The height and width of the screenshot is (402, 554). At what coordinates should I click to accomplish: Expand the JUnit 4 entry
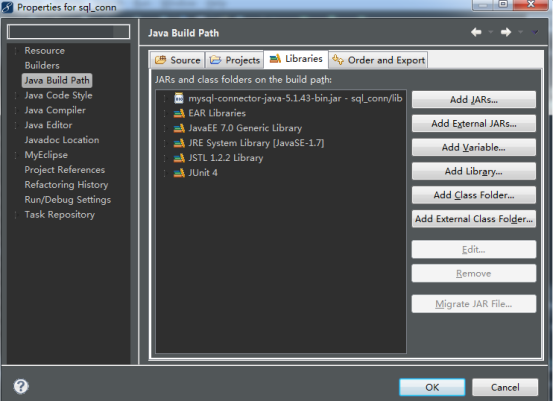(x=165, y=173)
